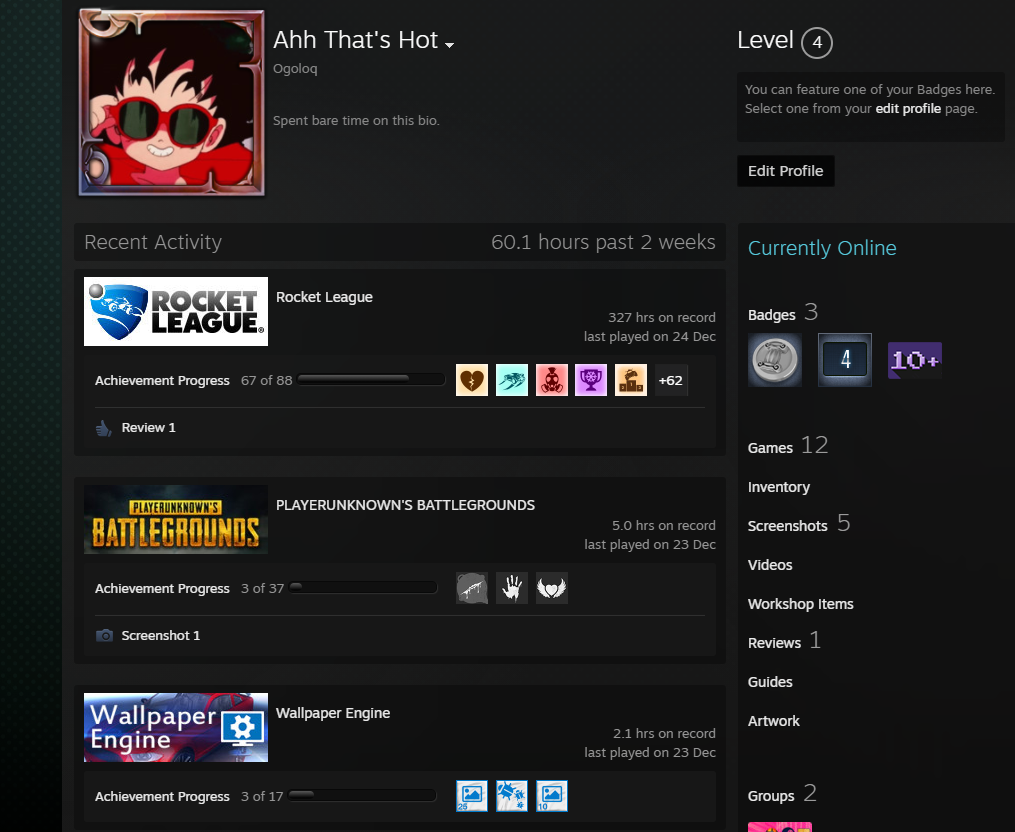Click the camera icon beside Screenshot 1
Screen dimensions: 1015x832
click(x=104, y=635)
